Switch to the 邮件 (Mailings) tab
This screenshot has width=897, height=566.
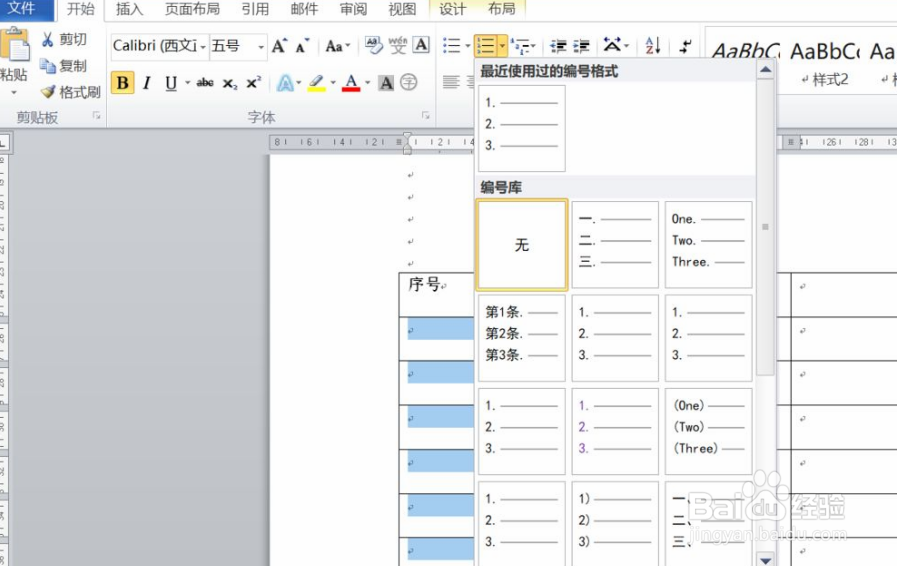point(304,9)
